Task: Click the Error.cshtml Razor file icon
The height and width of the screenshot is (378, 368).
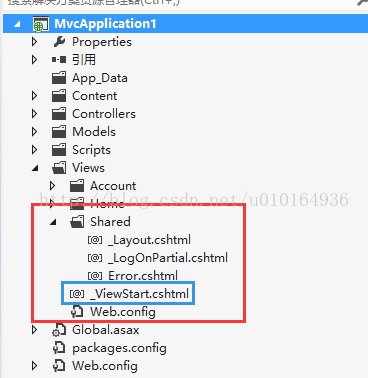Action: [95, 276]
